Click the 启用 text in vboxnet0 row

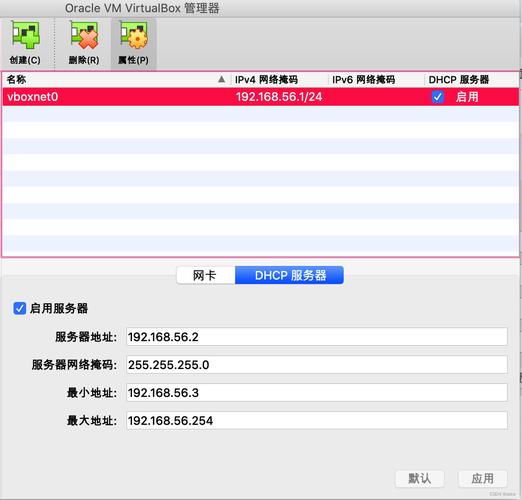[x=467, y=97]
